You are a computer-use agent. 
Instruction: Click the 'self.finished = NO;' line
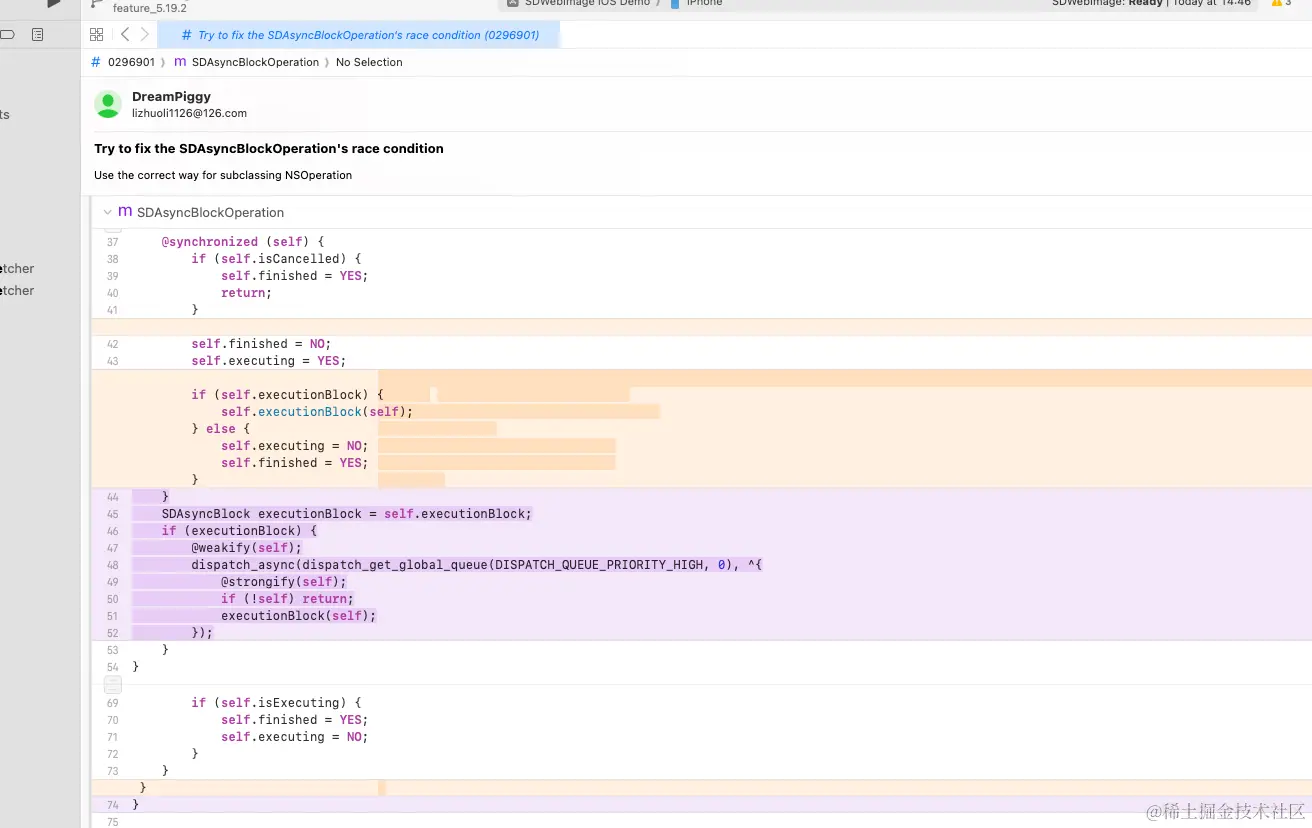point(261,344)
